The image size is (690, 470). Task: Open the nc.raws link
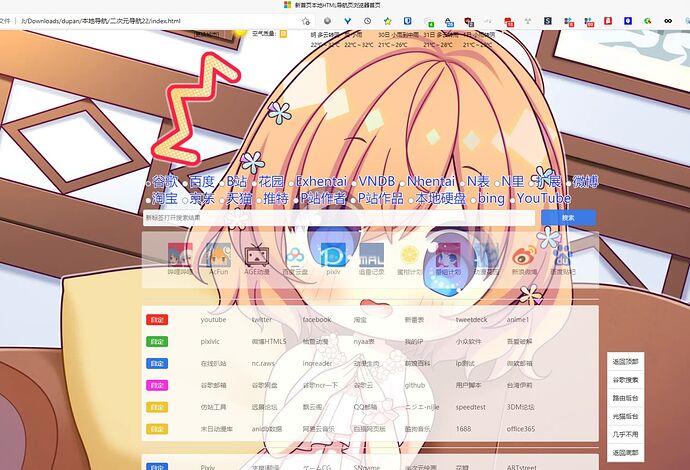(x=263, y=364)
